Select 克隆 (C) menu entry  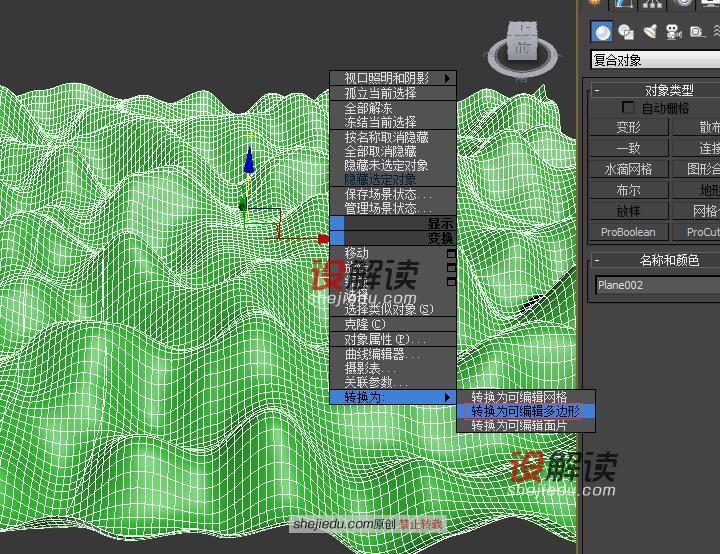tap(393, 324)
